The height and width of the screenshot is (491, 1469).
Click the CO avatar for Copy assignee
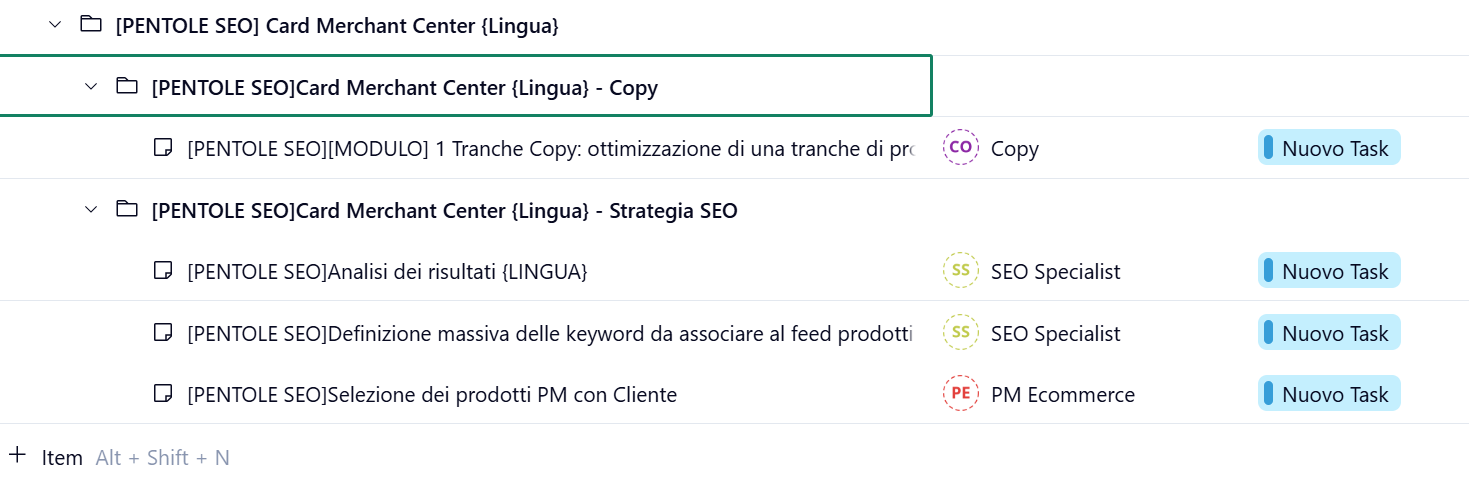[x=960, y=148]
